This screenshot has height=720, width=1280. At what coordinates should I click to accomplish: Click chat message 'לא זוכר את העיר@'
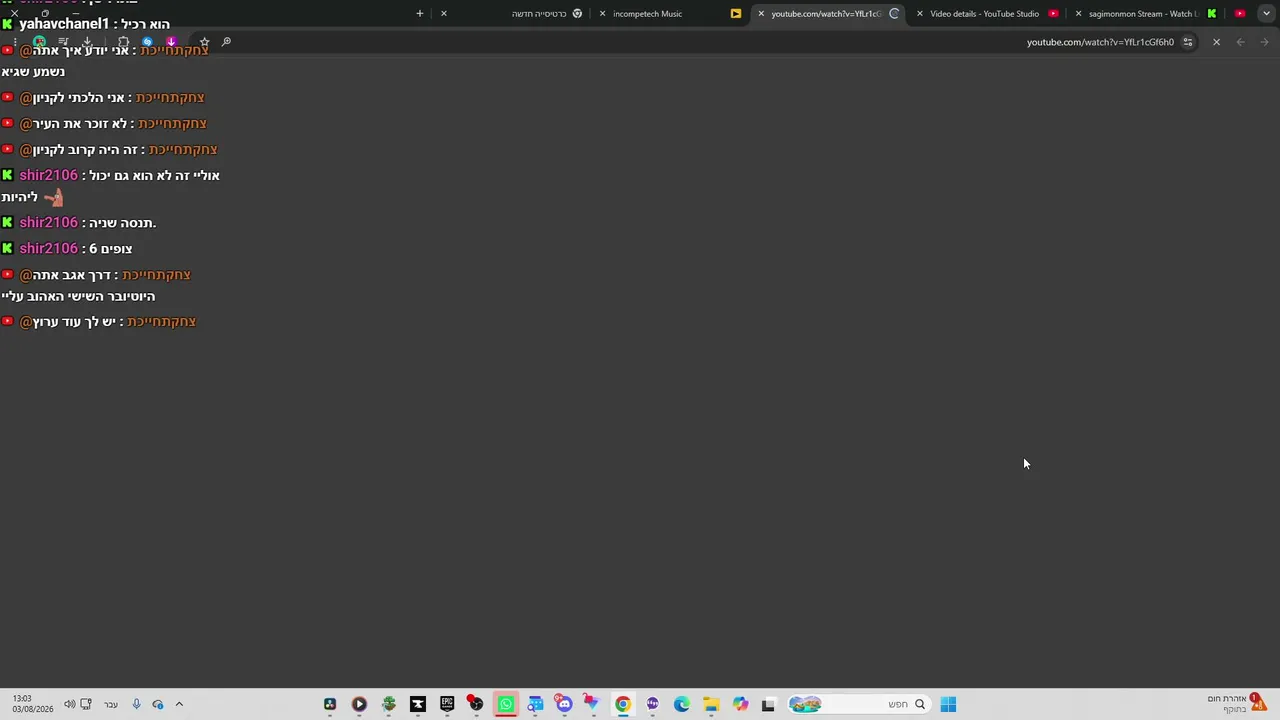coord(74,124)
